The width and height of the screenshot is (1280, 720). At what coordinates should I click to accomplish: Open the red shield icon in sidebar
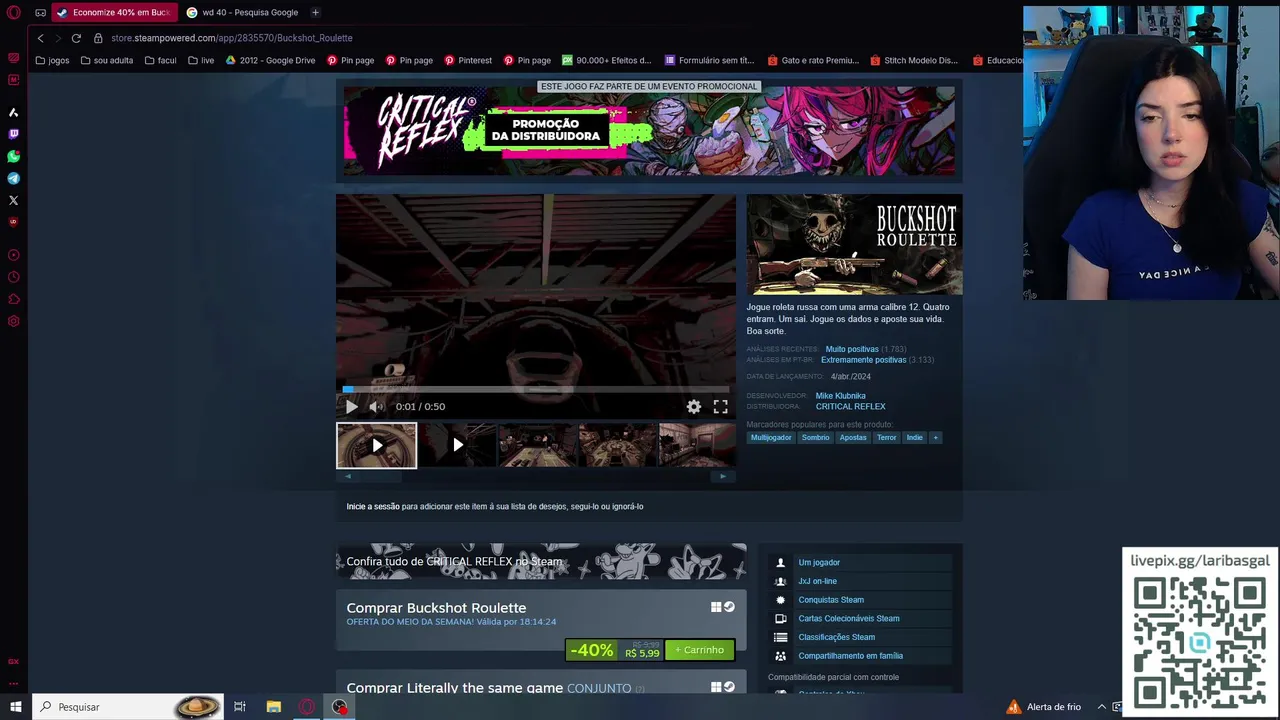[x=13, y=222]
